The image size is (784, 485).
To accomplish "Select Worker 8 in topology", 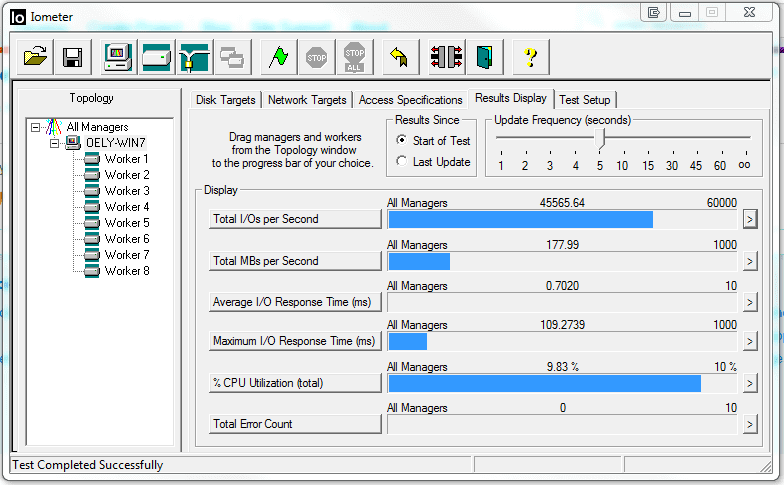I will click(126, 271).
